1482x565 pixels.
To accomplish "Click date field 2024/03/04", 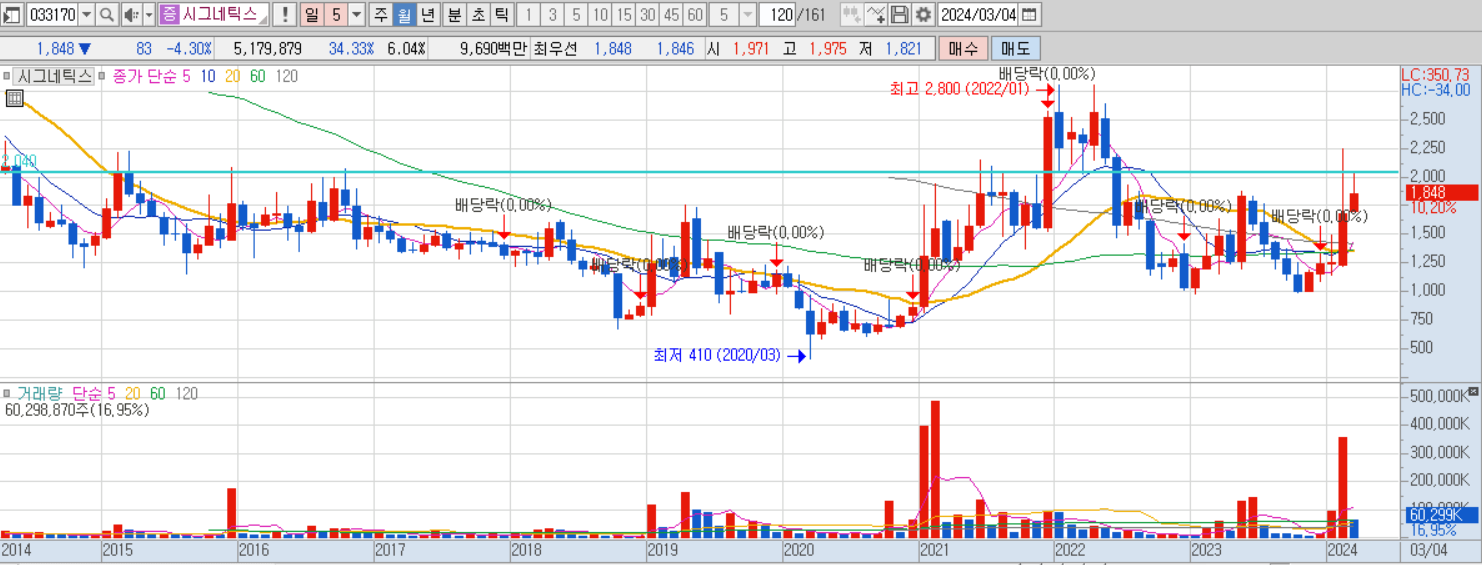I will (979, 14).
